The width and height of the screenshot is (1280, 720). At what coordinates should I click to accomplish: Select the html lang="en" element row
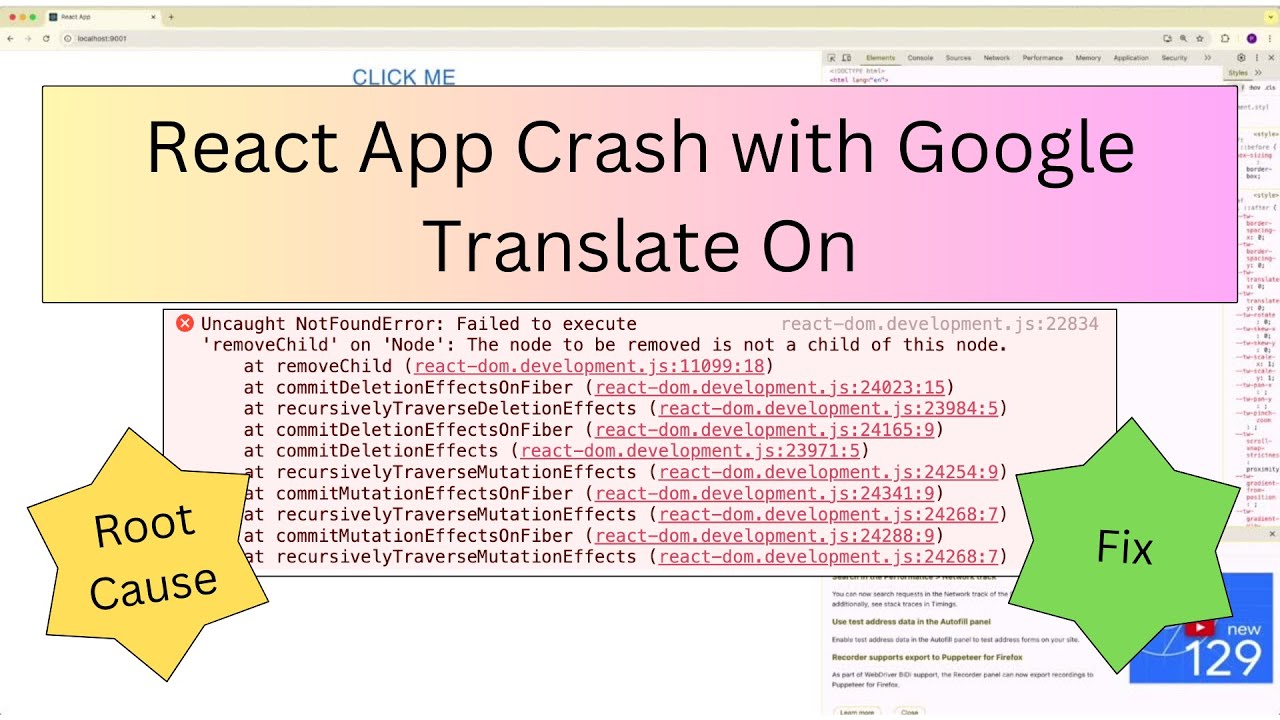858,80
